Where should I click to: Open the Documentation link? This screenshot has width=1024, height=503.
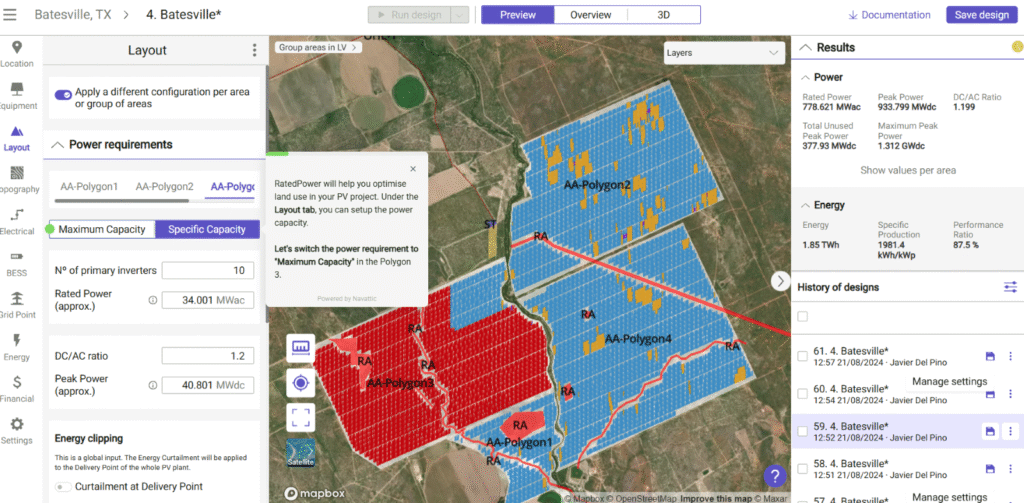tap(889, 15)
